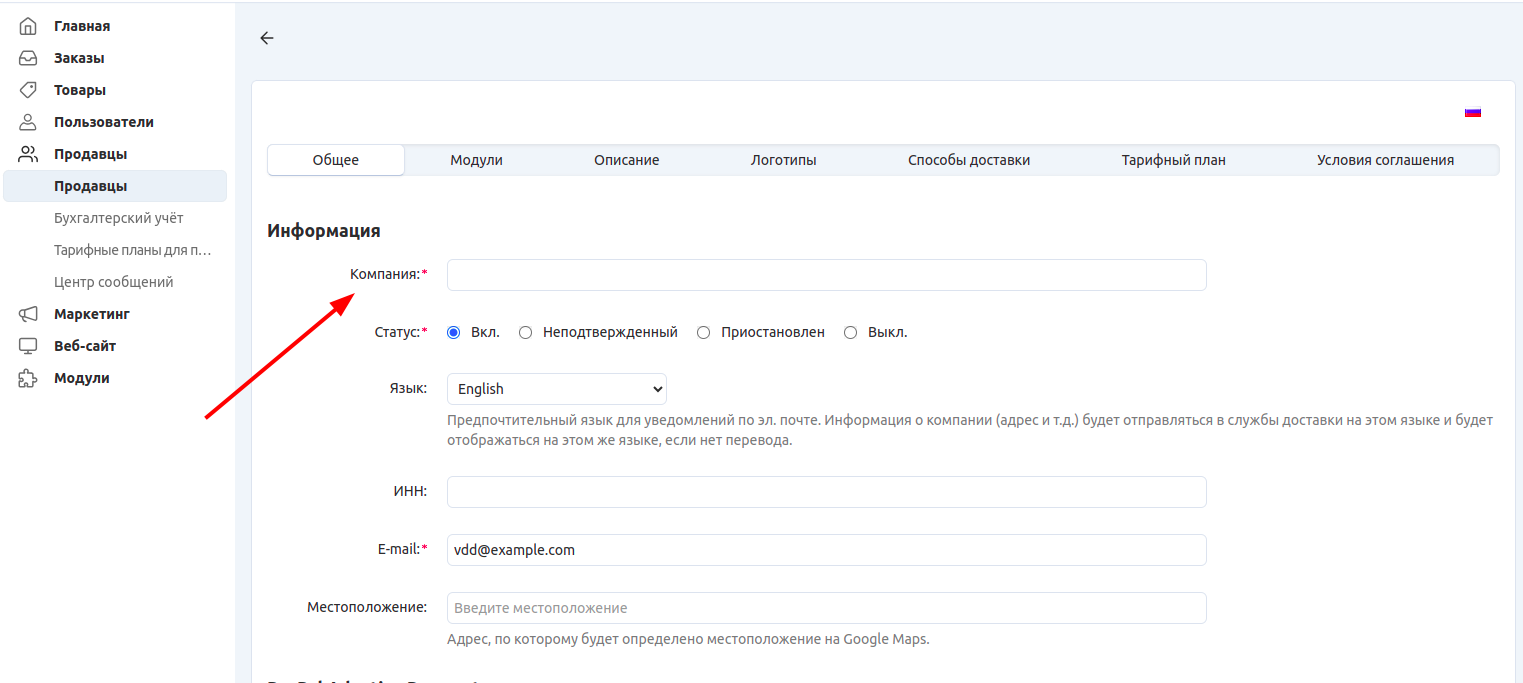Go back using the left arrow icon
Screen dimensions: 1523x683
266,38
